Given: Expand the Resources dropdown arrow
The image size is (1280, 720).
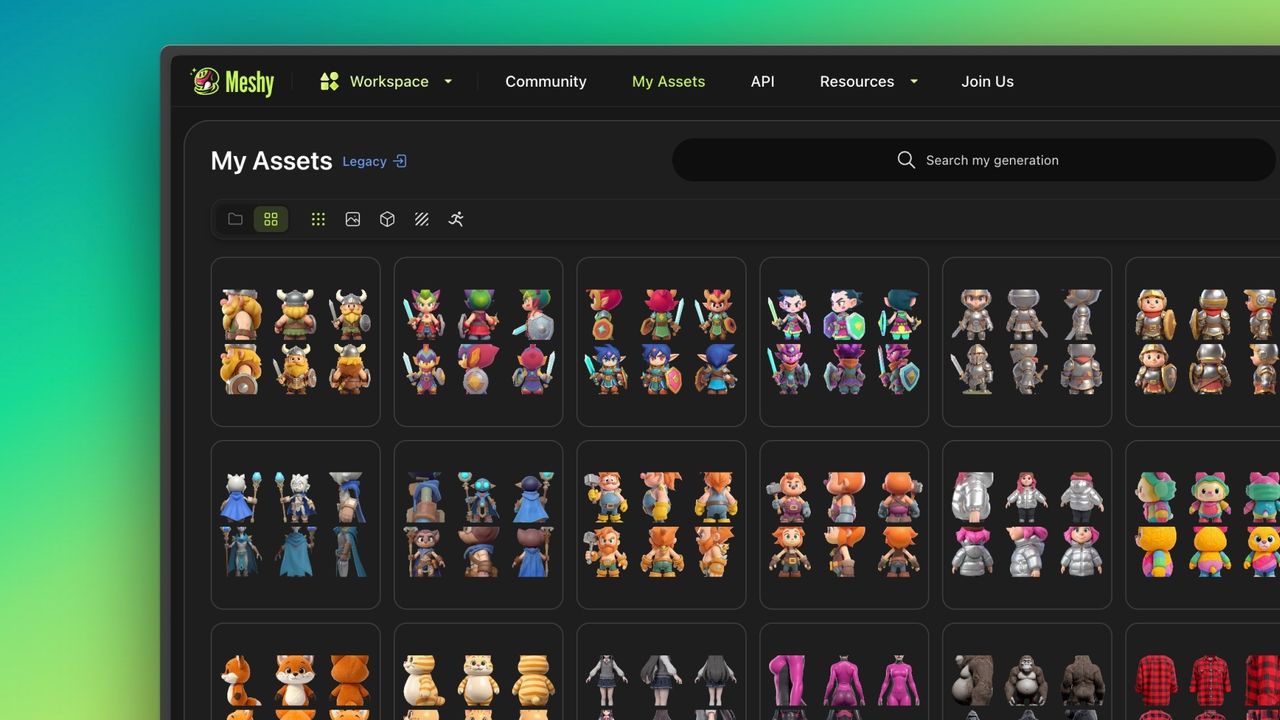Looking at the screenshot, I should [x=914, y=82].
